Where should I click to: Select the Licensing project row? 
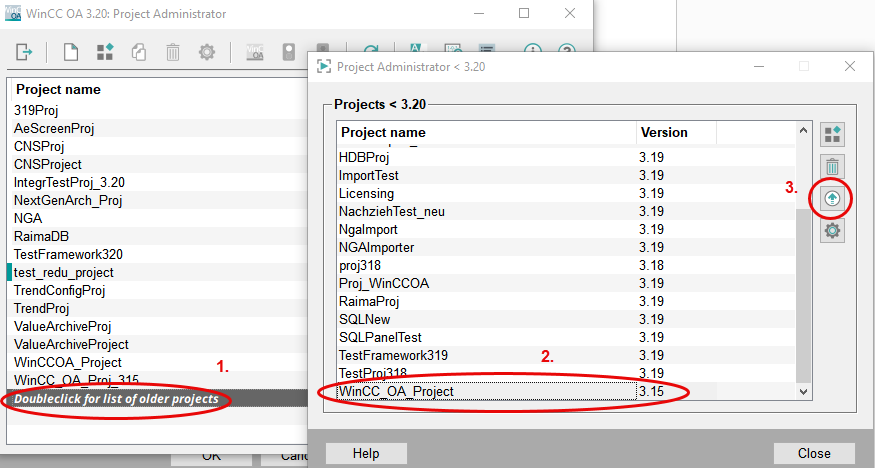pyautogui.click(x=566, y=194)
